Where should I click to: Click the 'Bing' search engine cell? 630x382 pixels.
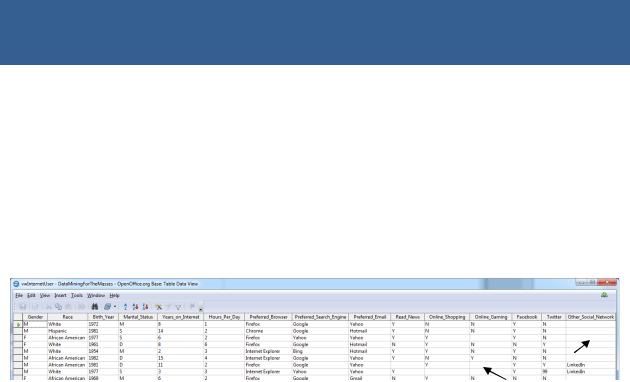320,351
